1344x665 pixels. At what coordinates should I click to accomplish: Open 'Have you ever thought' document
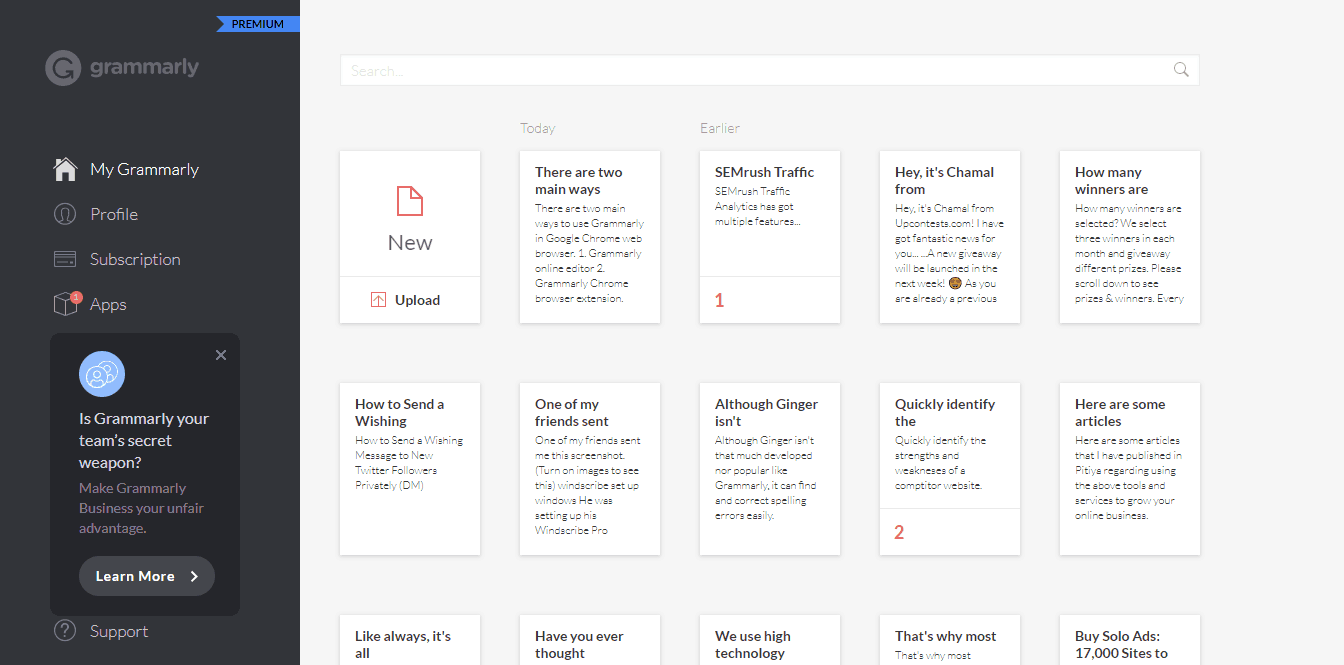[590, 640]
